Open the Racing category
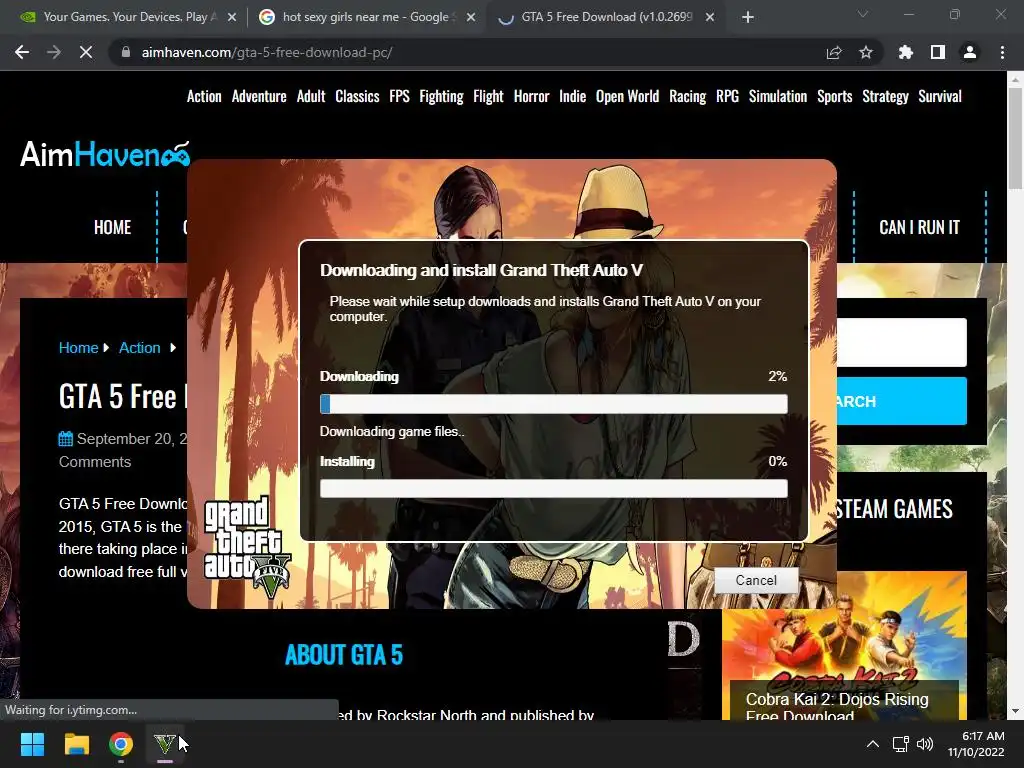 pos(688,97)
